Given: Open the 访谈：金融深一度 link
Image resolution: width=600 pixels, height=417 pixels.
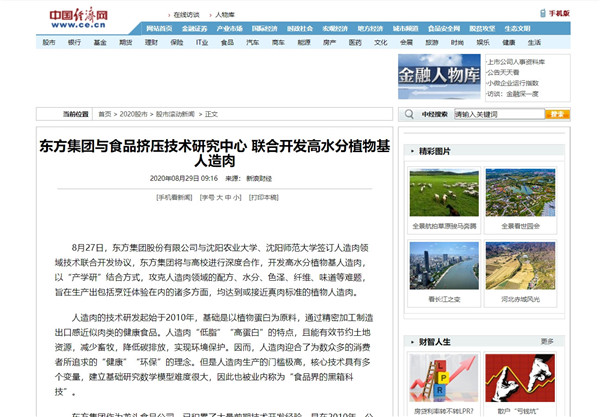Looking at the screenshot, I should click(x=513, y=94).
